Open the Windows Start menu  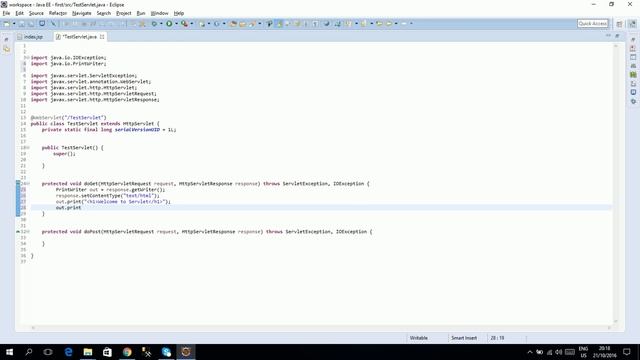point(9,352)
